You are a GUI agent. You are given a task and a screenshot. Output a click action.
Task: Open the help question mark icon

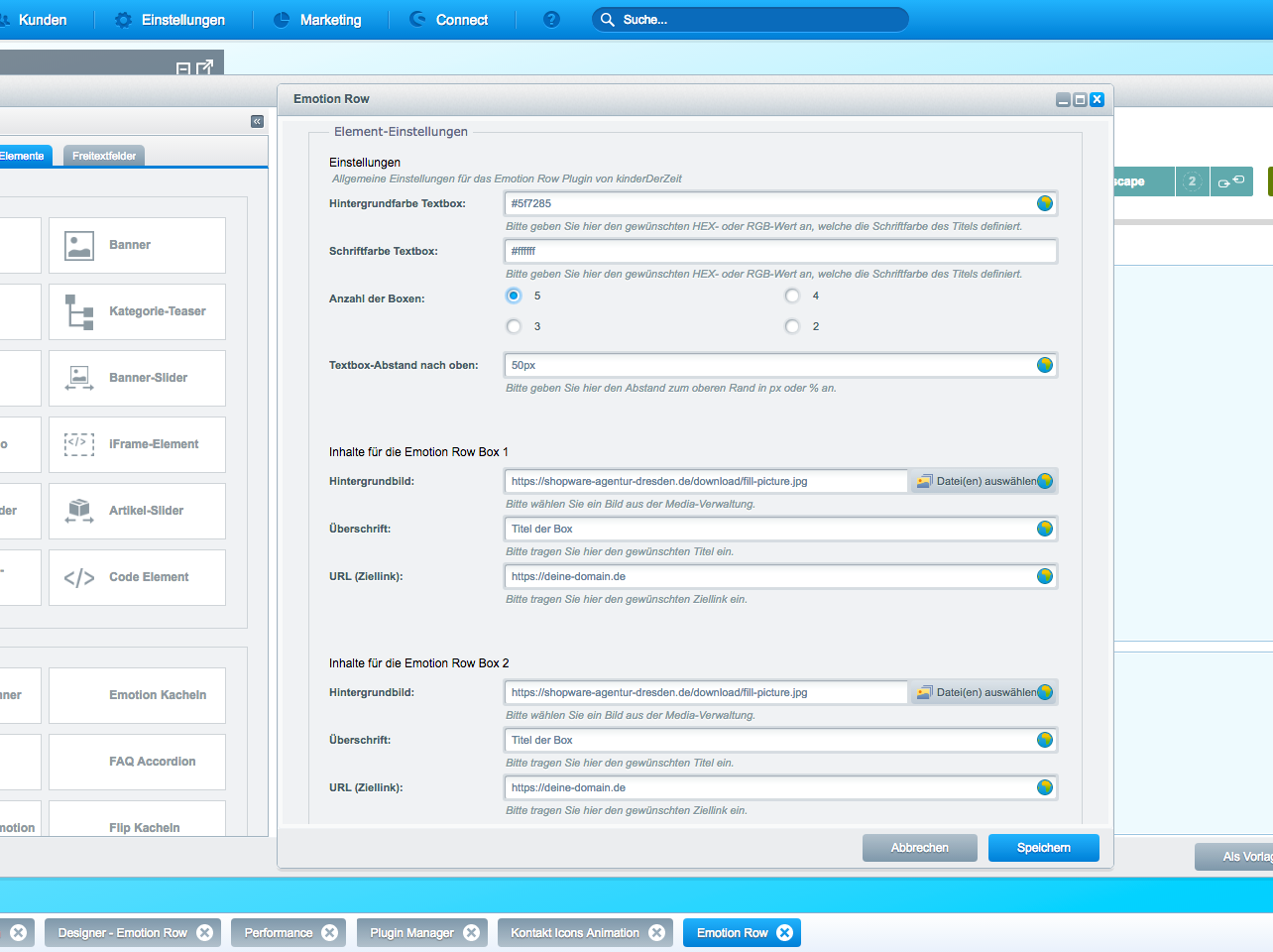point(552,19)
